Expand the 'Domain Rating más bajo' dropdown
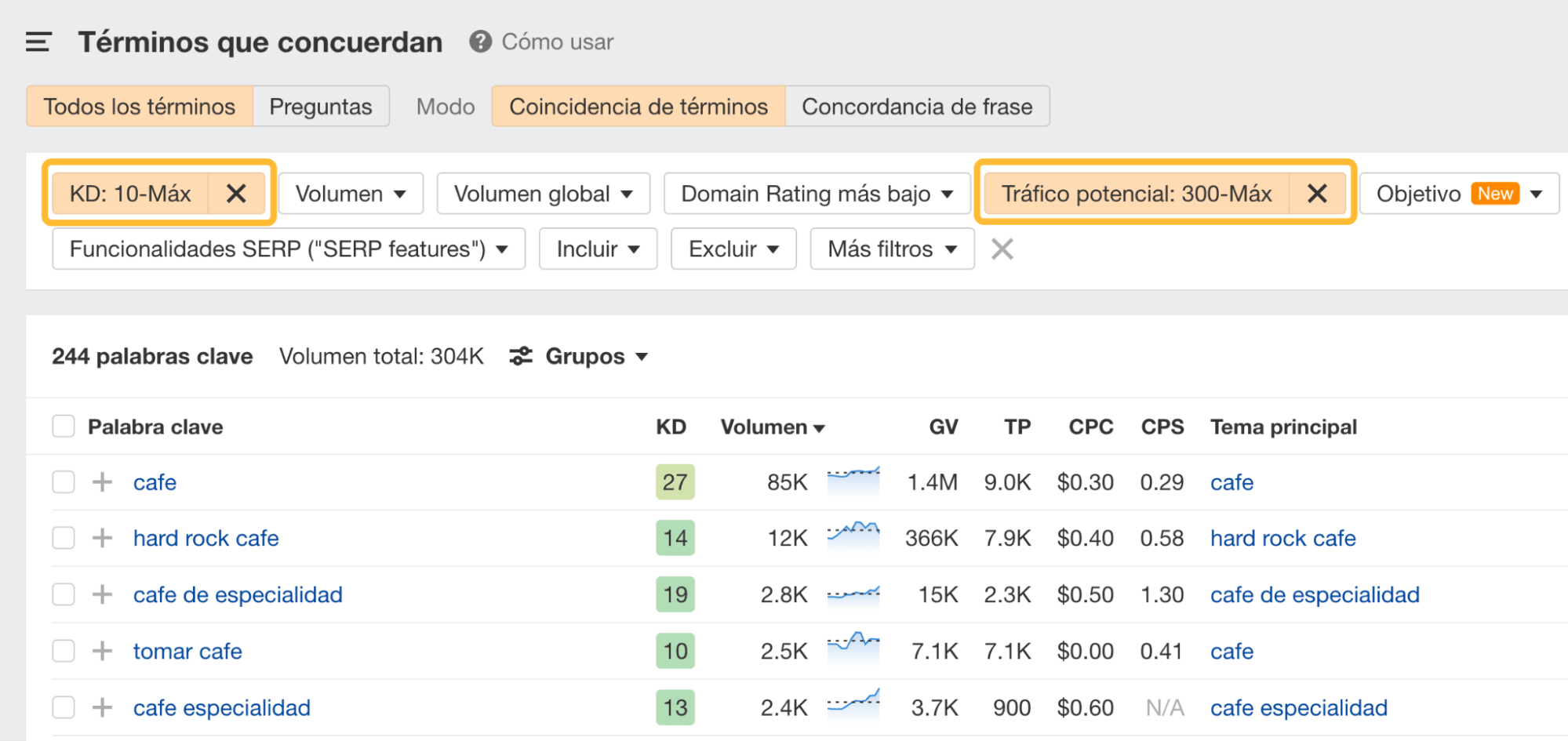The height and width of the screenshot is (741, 1568). point(816,193)
